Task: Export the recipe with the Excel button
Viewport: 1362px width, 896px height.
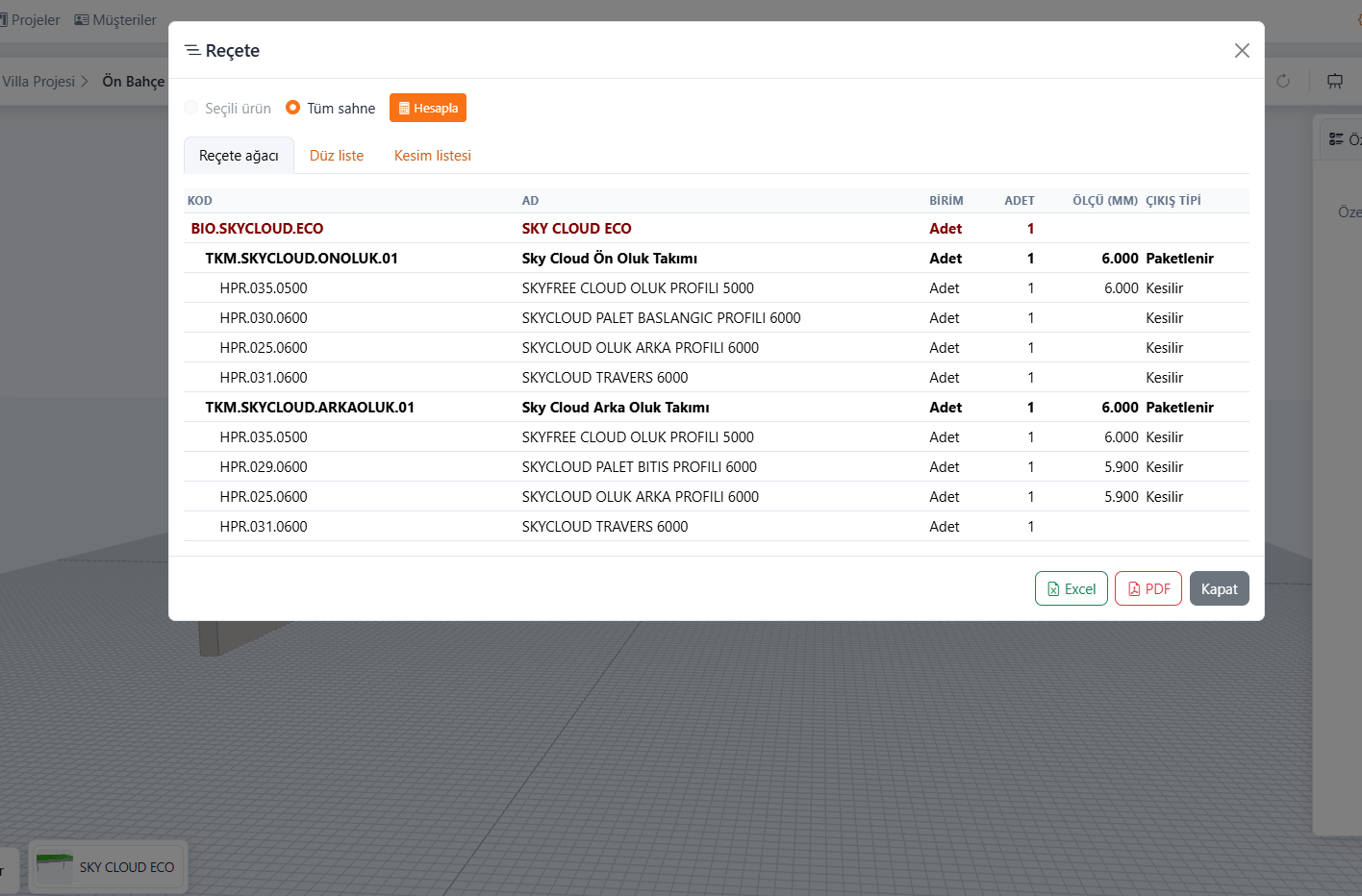Action: pyautogui.click(x=1072, y=589)
